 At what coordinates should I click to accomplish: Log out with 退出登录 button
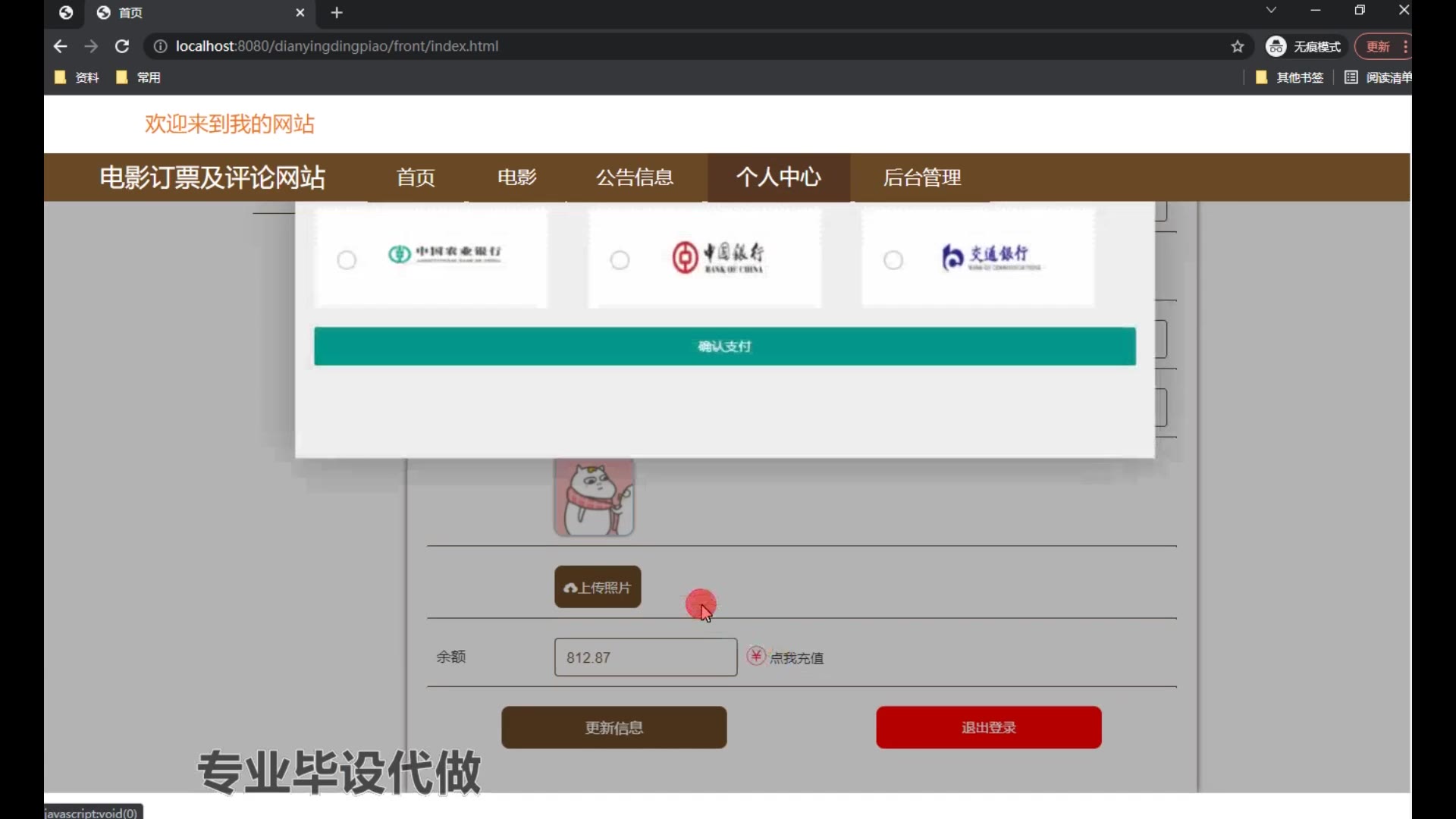tap(989, 728)
